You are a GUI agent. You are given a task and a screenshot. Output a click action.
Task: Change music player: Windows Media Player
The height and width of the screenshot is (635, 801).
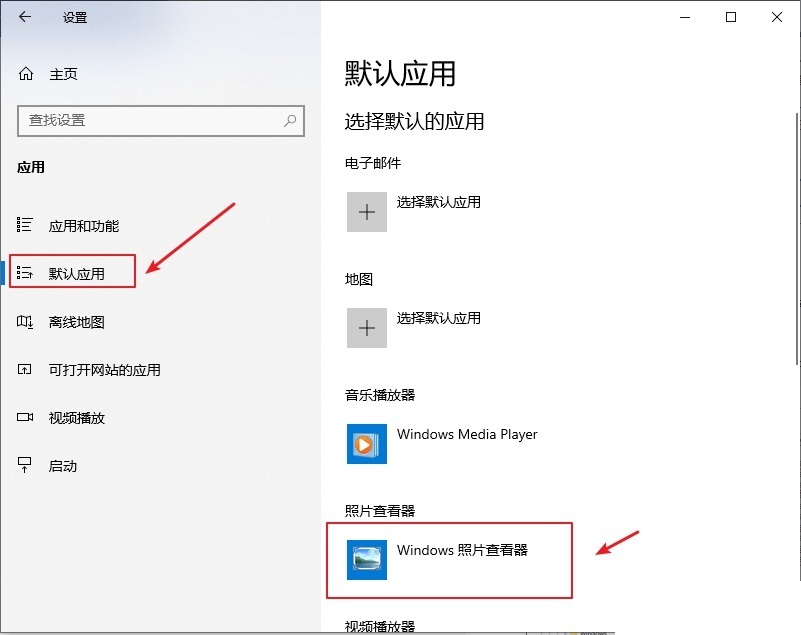click(x=467, y=434)
